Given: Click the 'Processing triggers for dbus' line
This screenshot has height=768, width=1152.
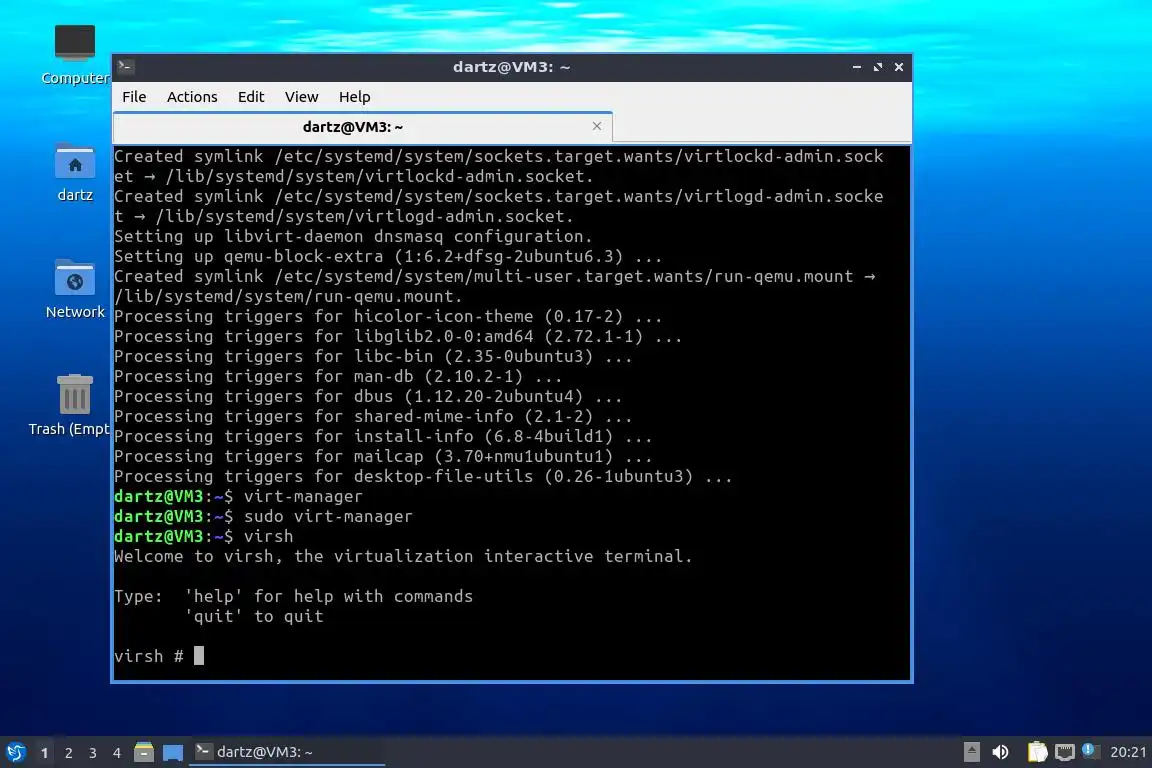Looking at the screenshot, I should click(368, 396).
